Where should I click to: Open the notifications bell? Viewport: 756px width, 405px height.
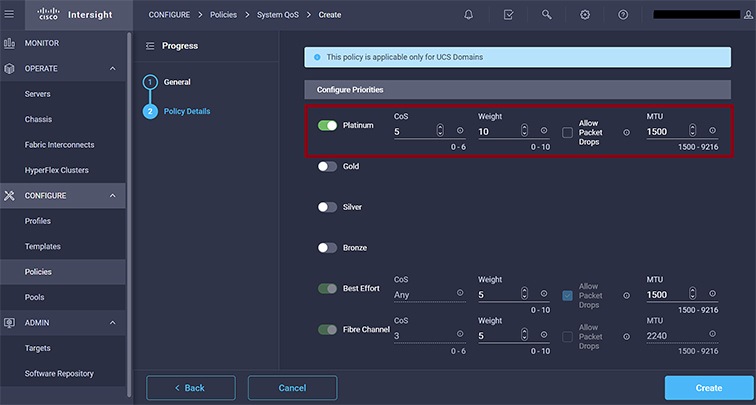coord(470,15)
